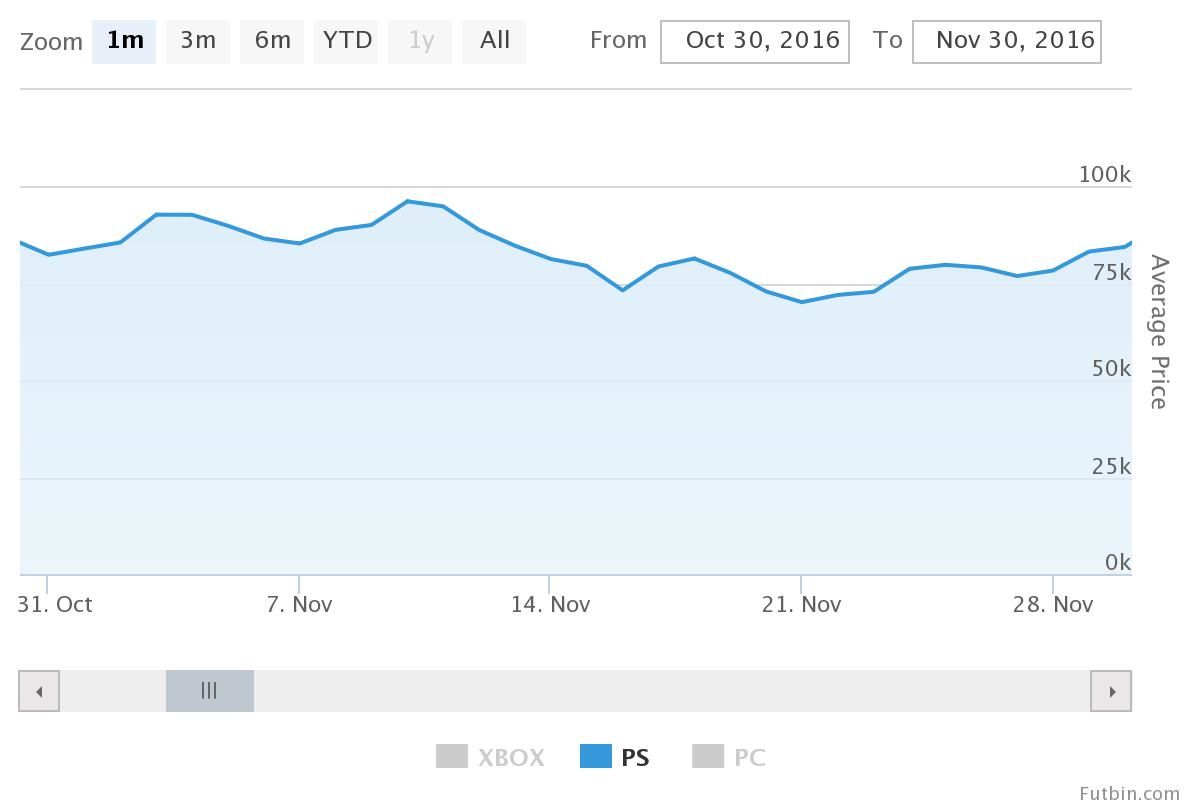Edit the To date field
Screen dimensions: 1200x810
1007,41
